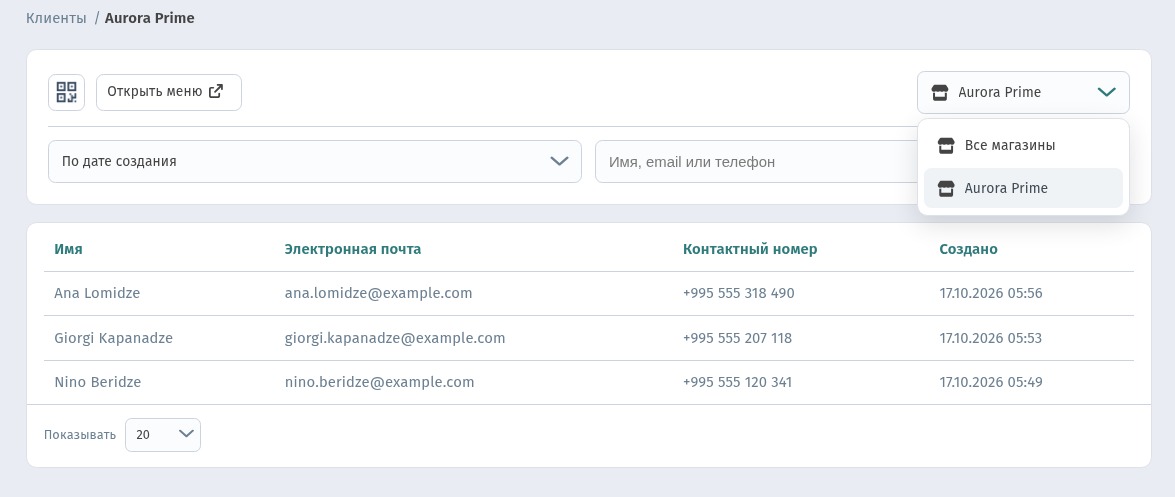
Task: Click the external link icon in Открыть меню
Action: [216, 91]
